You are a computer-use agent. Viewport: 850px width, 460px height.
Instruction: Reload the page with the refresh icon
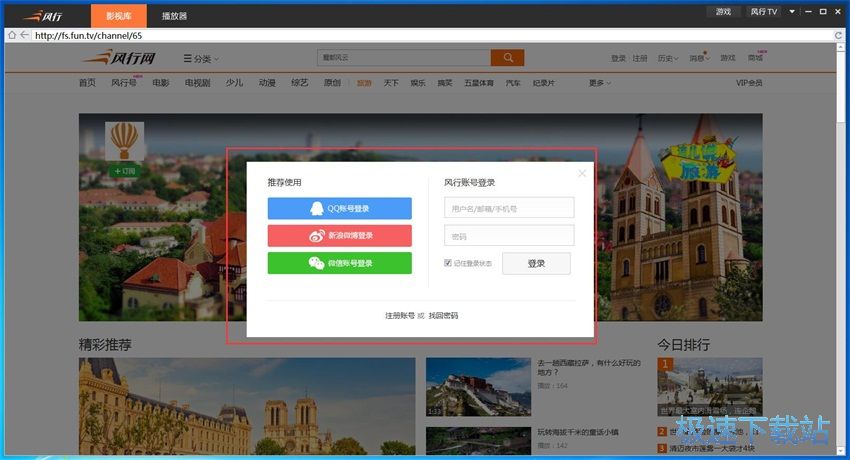pyautogui.click(x=838, y=35)
